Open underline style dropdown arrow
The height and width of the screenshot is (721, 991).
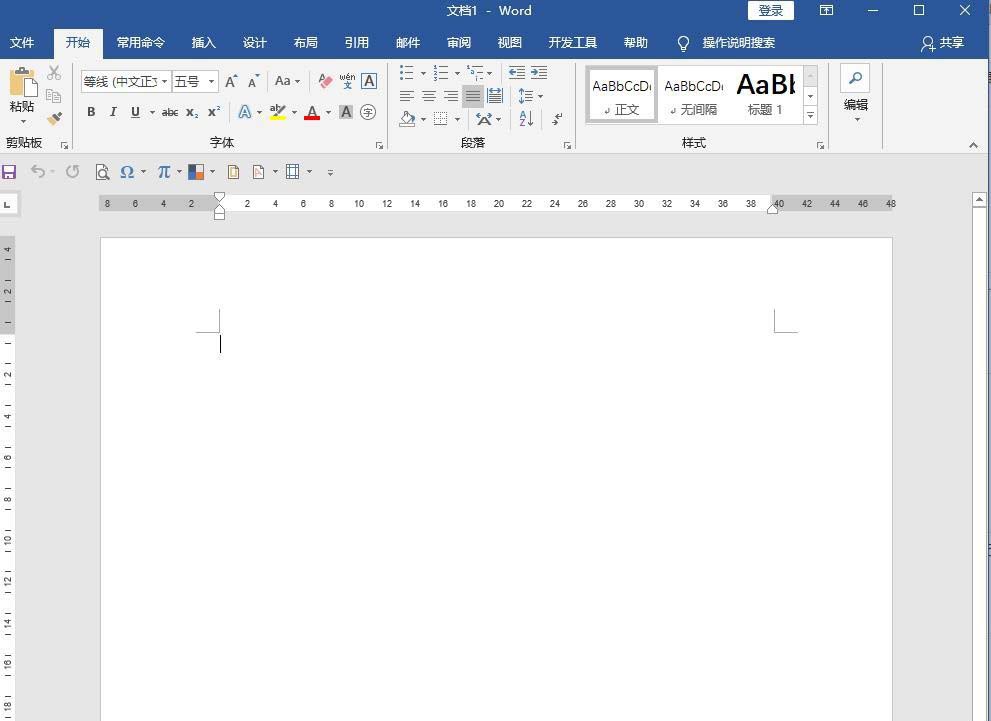coord(152,112)
